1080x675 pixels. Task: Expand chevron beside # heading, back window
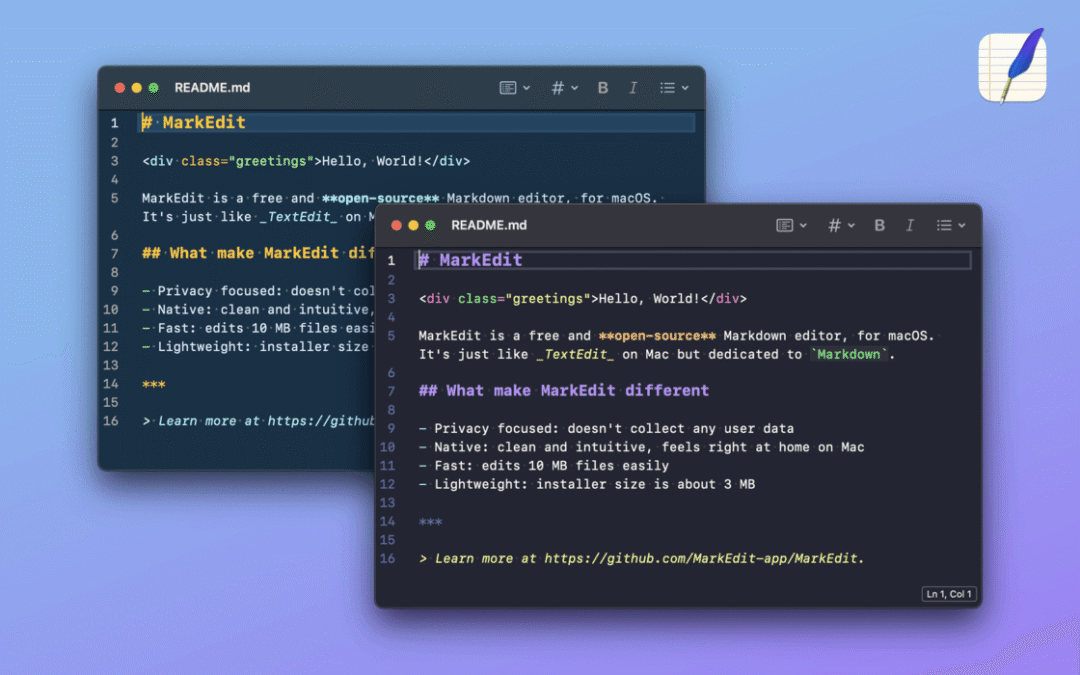point(574,87)
